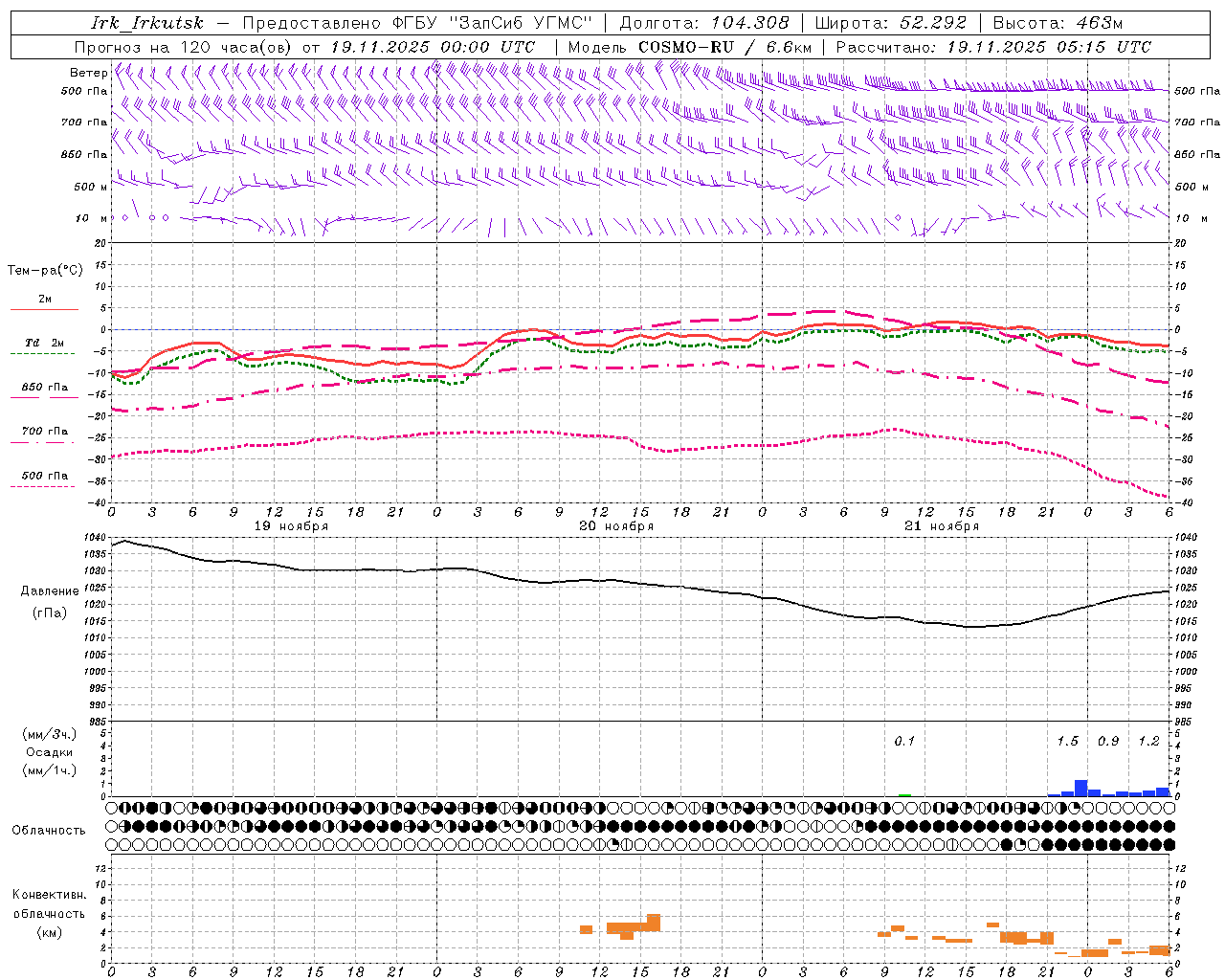Click the 'Тем-ра(°C)' temperature panel label
This screenshot has width=1225, height=980.
(45, 271)
